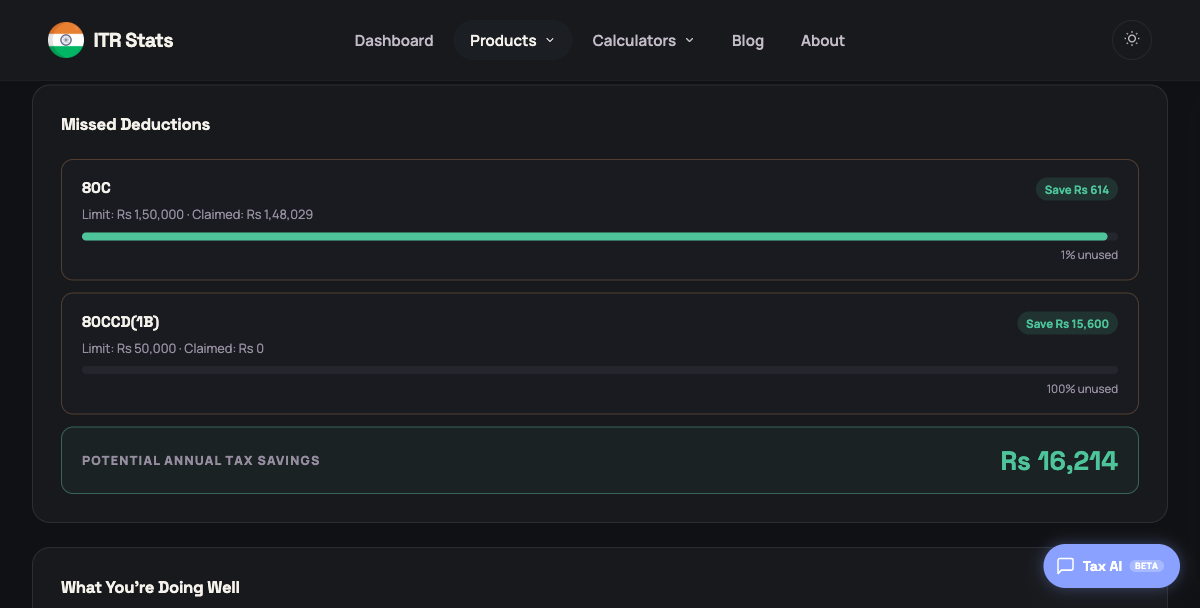
Task: Click the 80CCD(1B) empty progress bar
Action: 600,370
